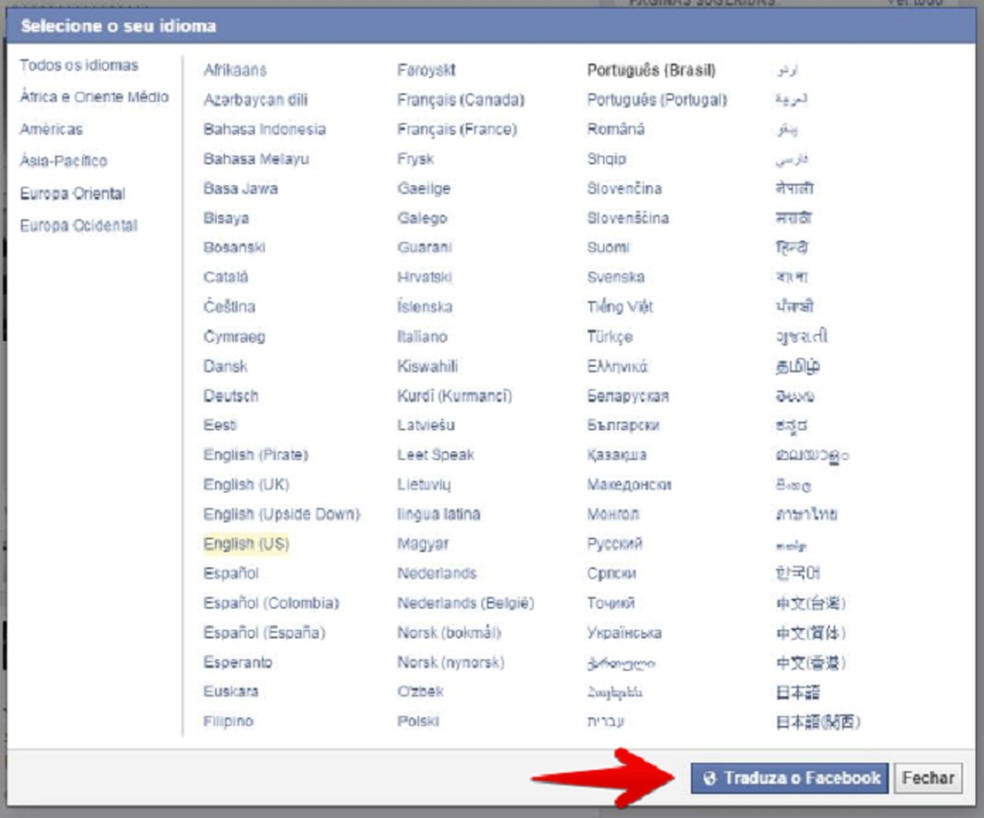Pick Tiếng Việt language
This screenshot has height=818, width=984.
tap(620, 307)
